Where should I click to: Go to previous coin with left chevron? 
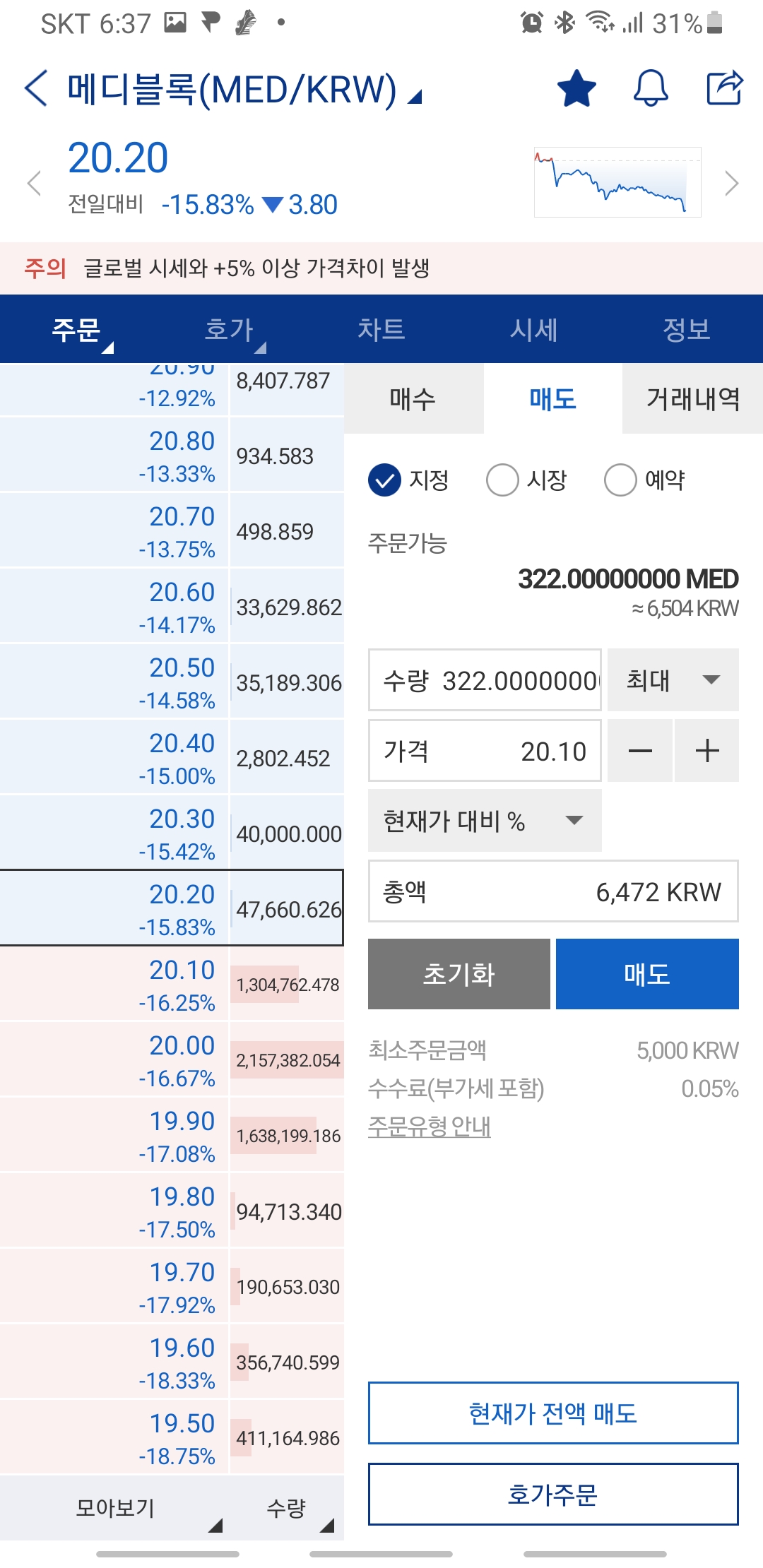(x=34, y=184)
